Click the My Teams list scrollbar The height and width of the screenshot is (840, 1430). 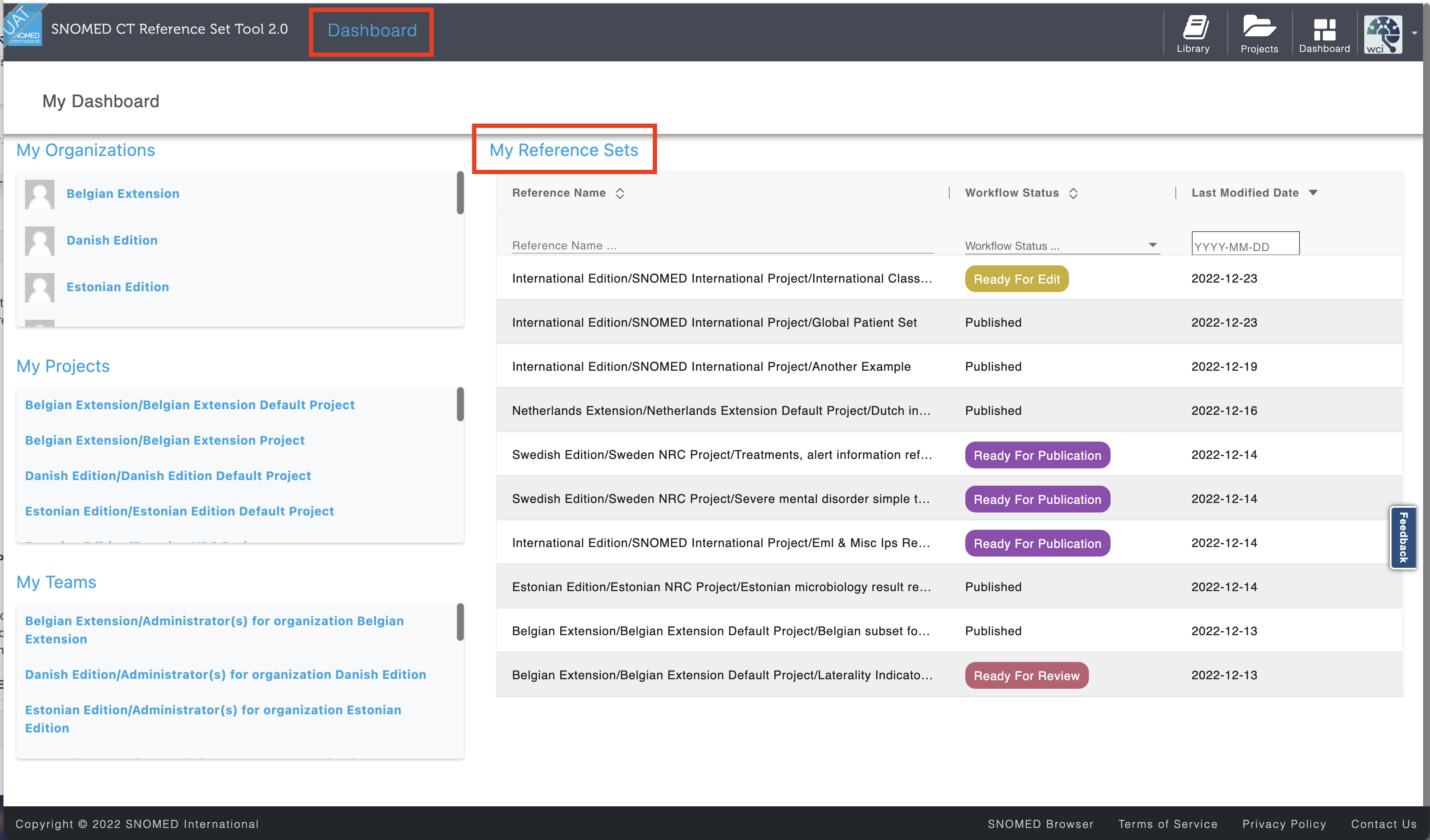click(460, 622)
